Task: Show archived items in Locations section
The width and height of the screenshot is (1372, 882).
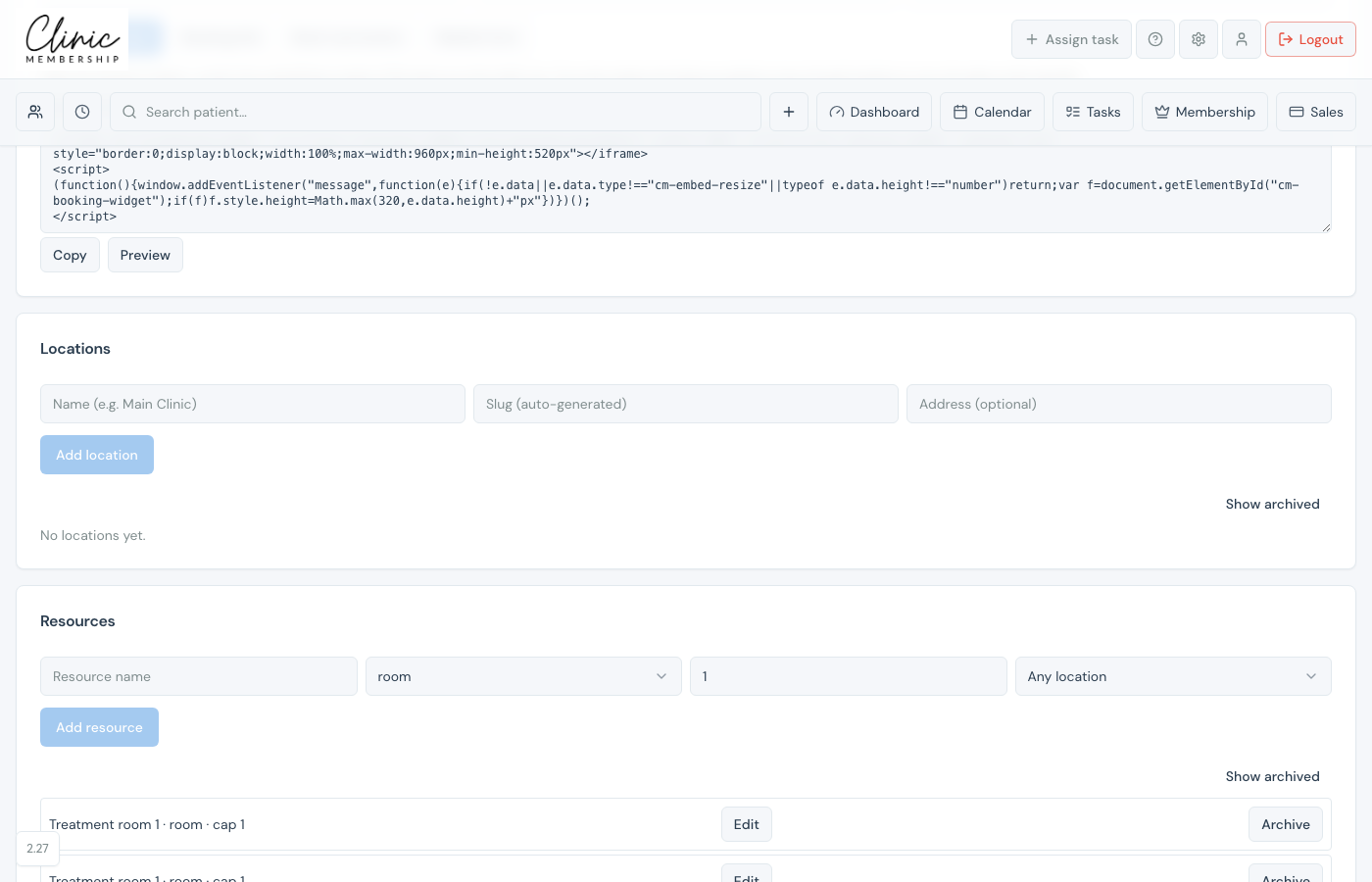Action: click(1272, 504)
